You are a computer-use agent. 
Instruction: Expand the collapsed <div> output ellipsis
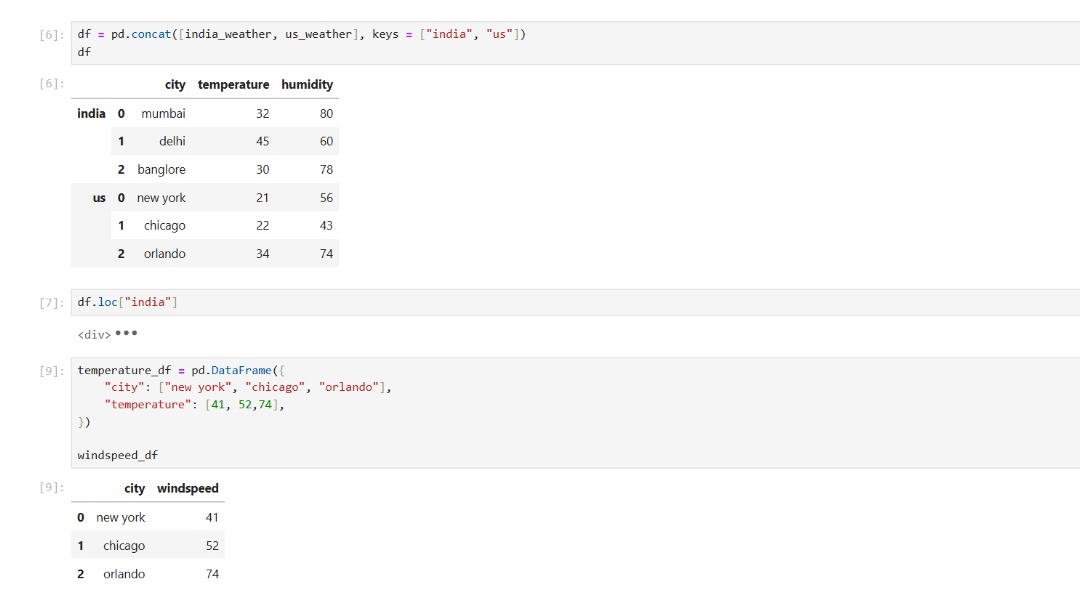(x=126, y=334)
